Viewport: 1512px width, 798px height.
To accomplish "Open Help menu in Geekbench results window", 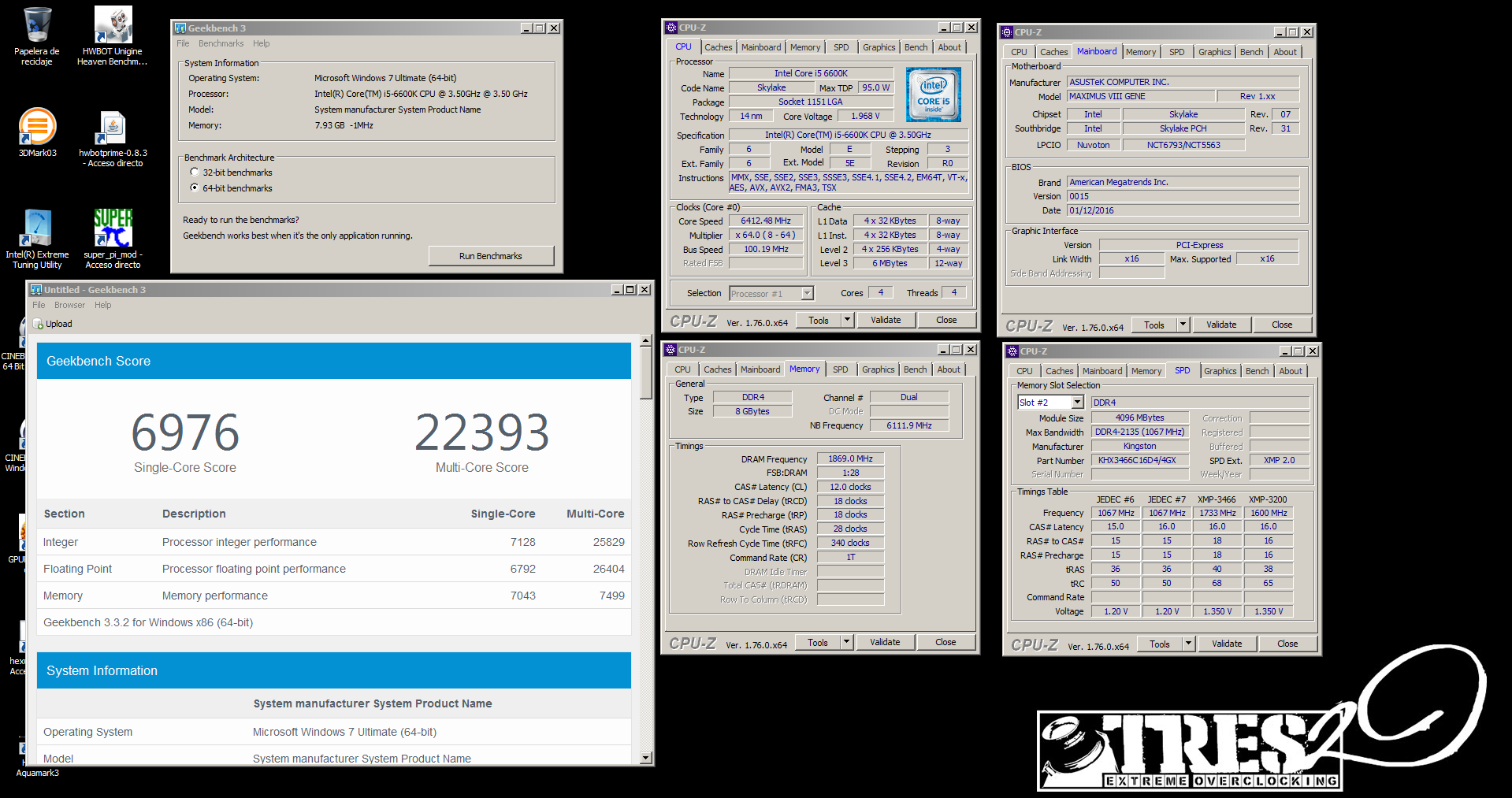I will pos(102,305).
